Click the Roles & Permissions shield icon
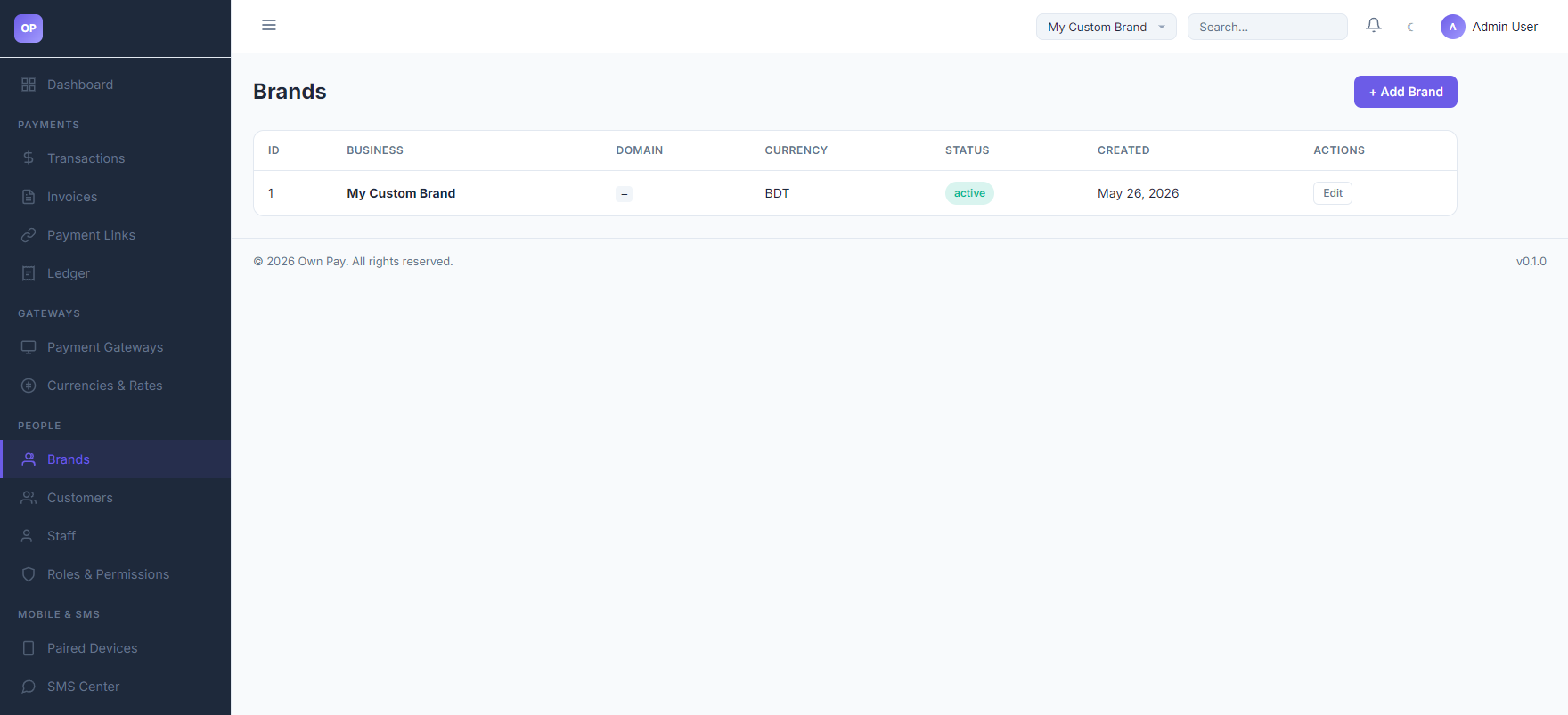 (29, 574)
